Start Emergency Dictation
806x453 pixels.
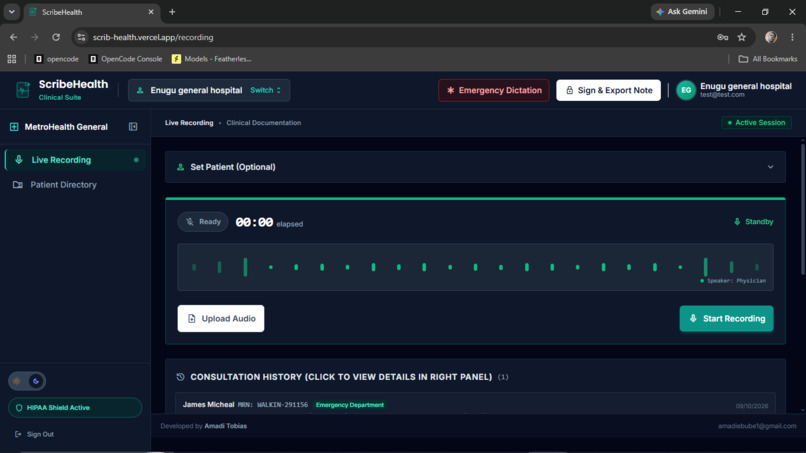click(x=493, y=90)
